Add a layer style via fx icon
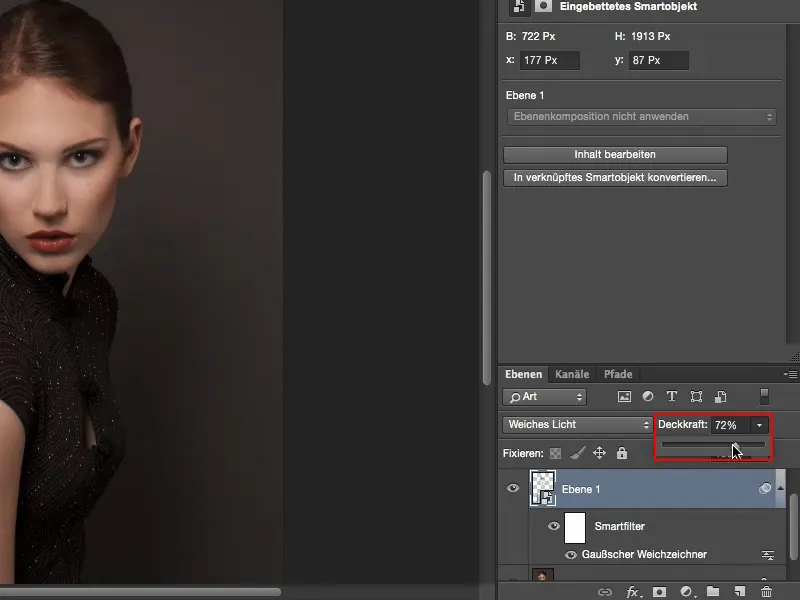800x600 pixels. (x=633, y=592)
